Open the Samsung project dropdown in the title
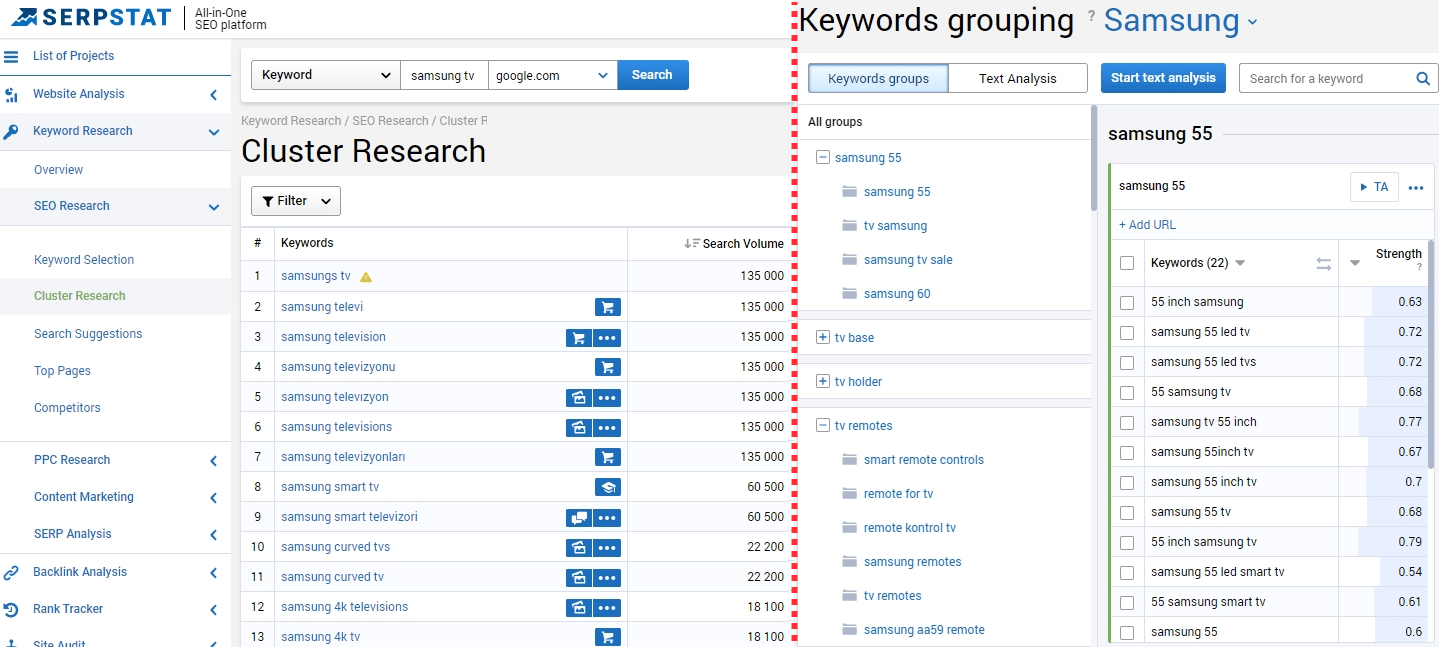The width and height of the screenshot is (1439, 647). click(1181, 21)
